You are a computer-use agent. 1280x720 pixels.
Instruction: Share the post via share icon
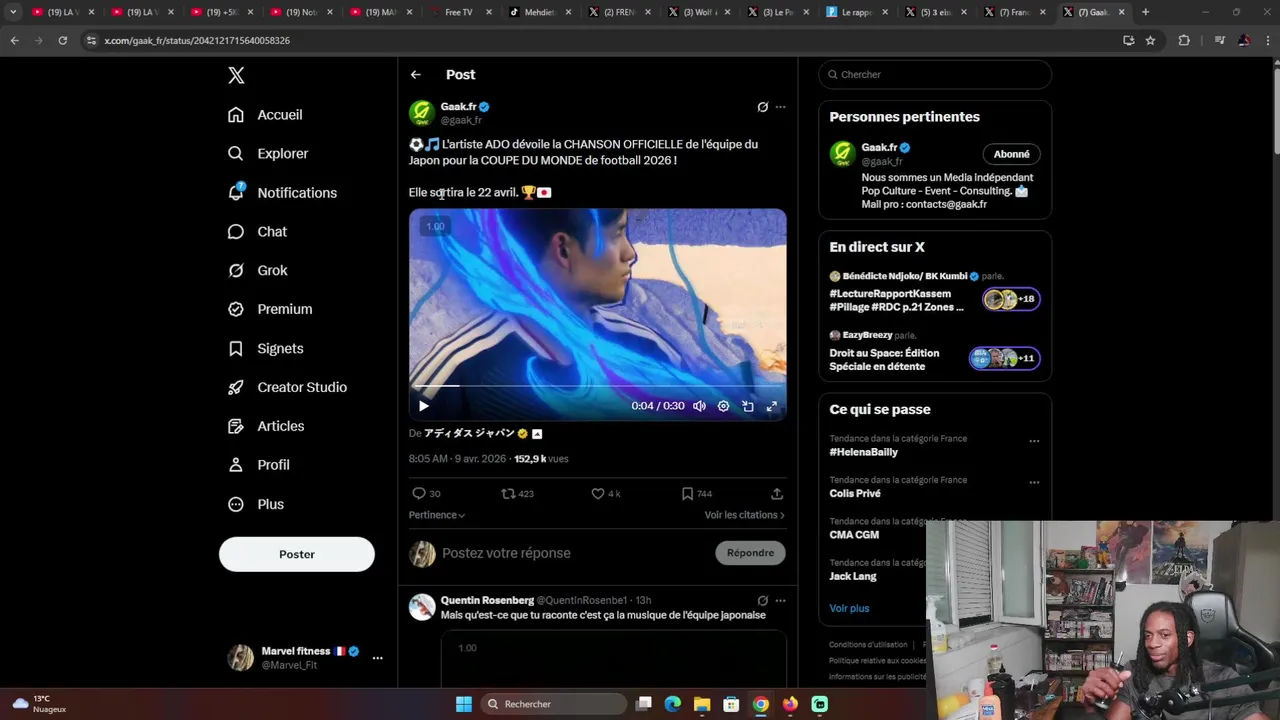tap(777, 494)
